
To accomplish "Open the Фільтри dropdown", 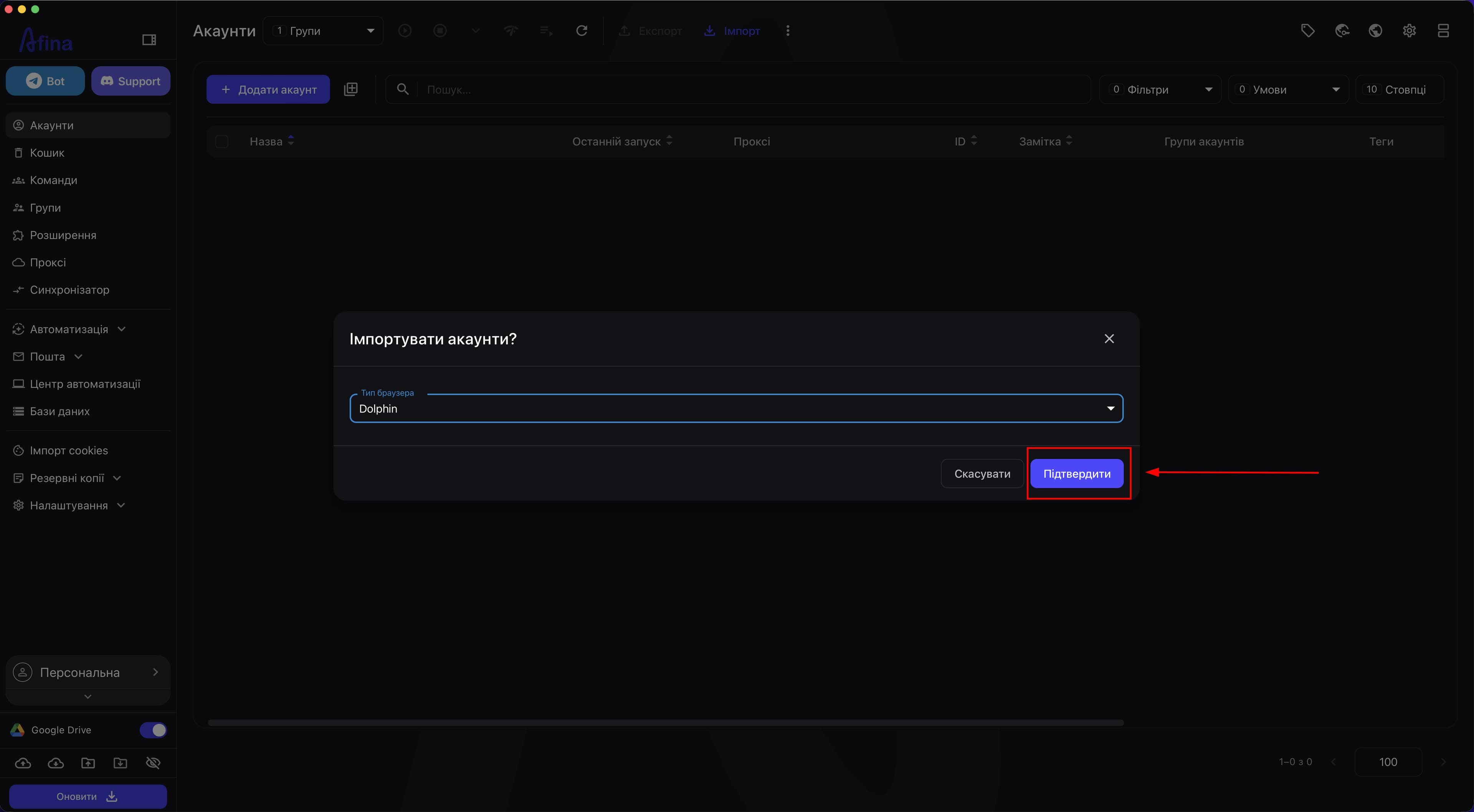I will [x=1160, y=89].
